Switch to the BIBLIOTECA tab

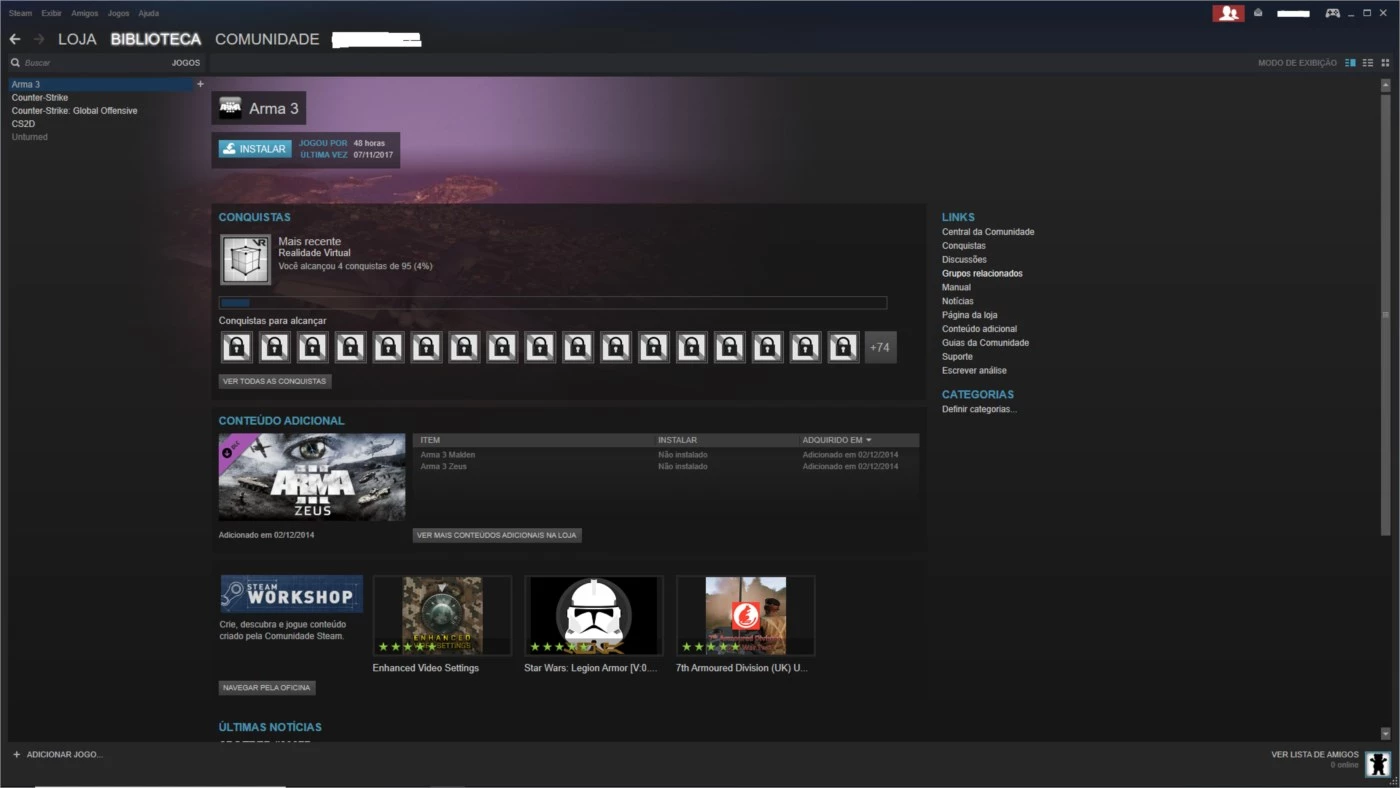[156, 39]
